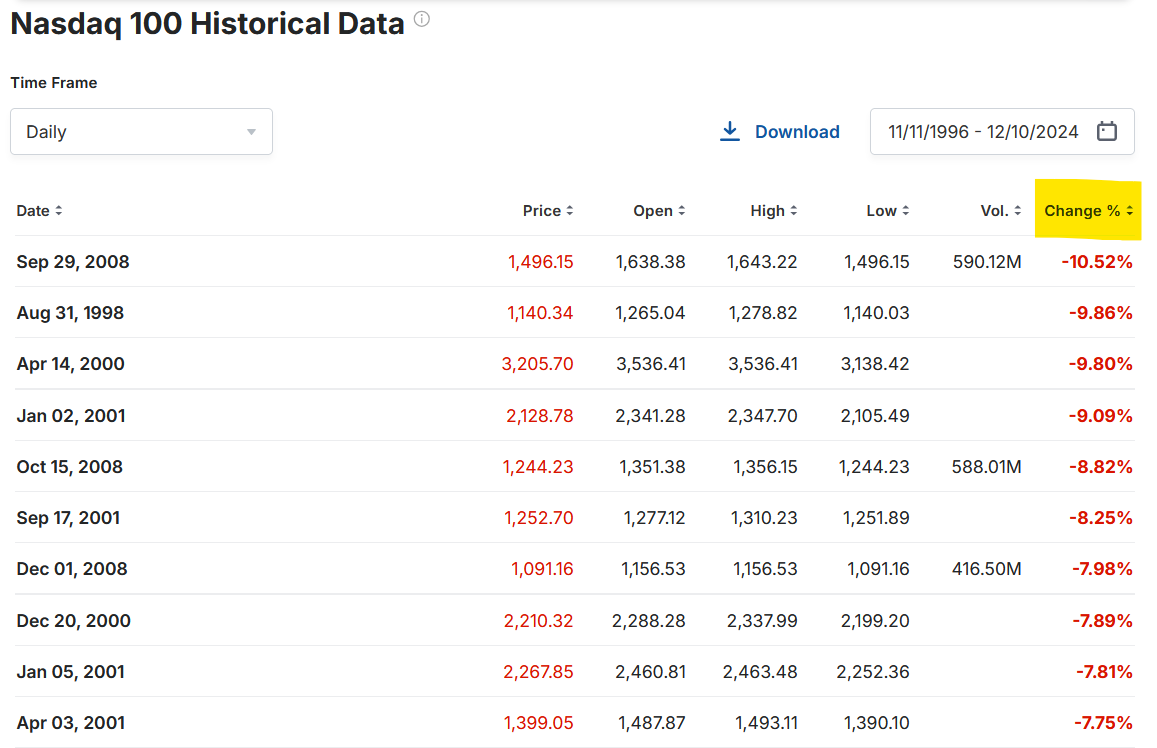Click the Time Frame label
This screenshot has height=748, width=1157.
tap(54, 83)
